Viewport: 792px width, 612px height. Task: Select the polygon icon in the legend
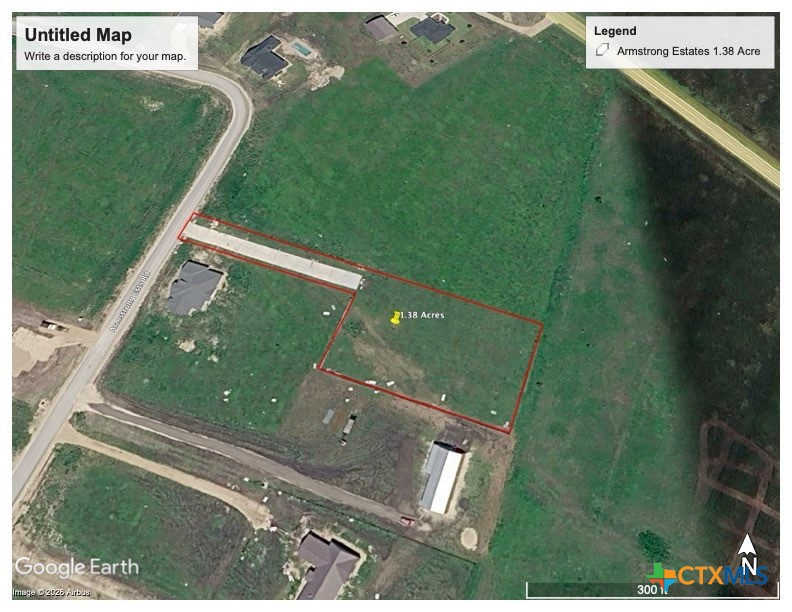602,51
